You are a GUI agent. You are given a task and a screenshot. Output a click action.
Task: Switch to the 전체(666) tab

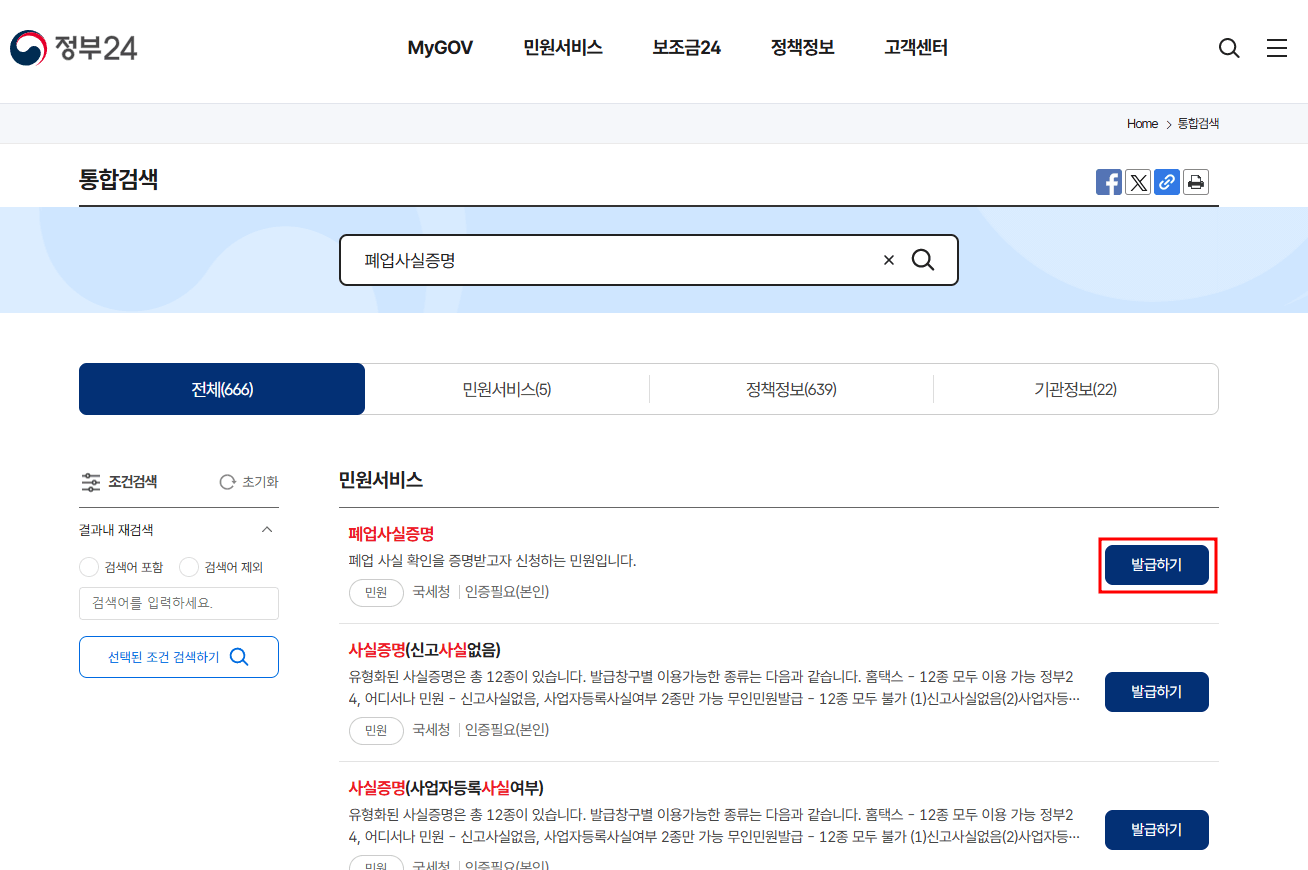coord(222,389)
